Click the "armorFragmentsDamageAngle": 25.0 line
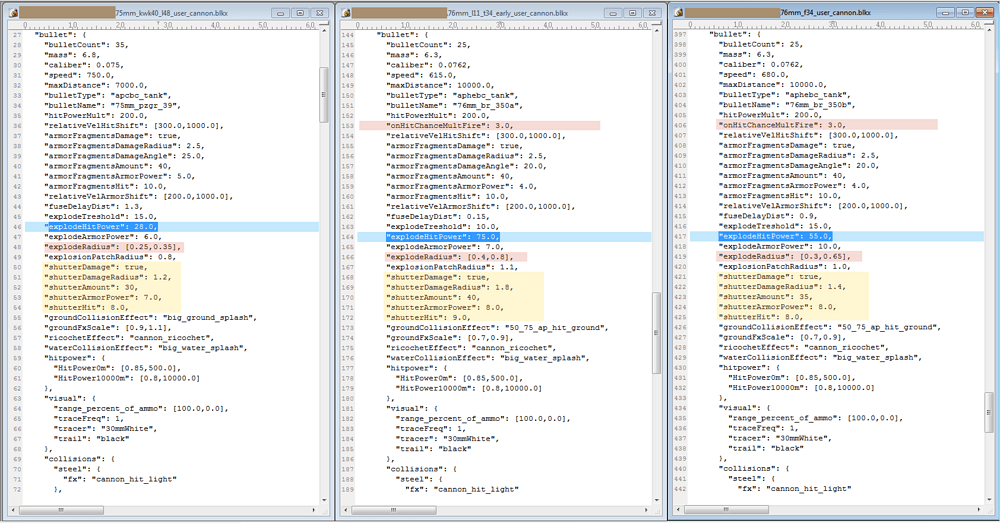The width and height of the screenshot is (1000, 523). [x=124, y=156]
